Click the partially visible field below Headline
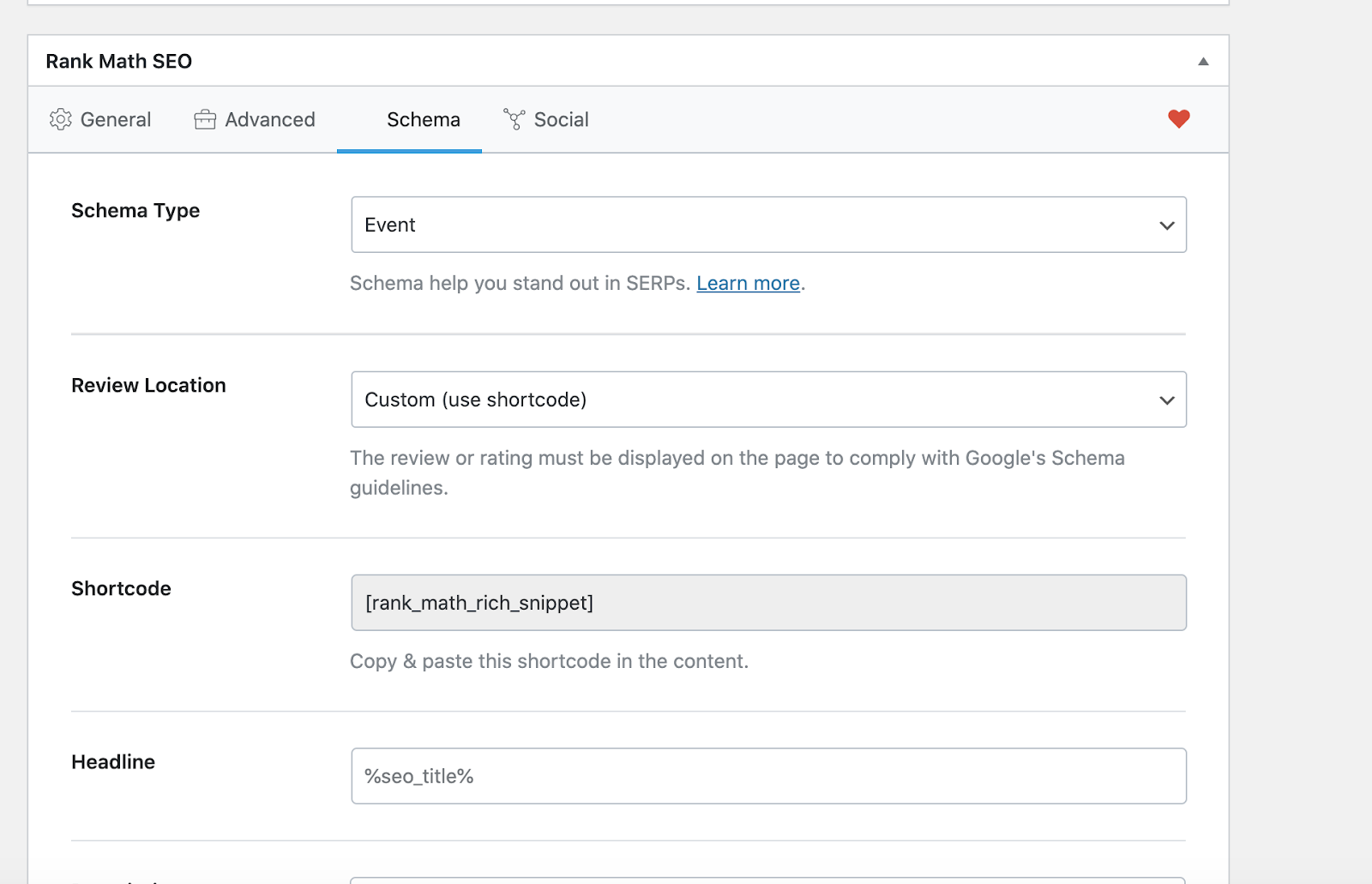 768,880
